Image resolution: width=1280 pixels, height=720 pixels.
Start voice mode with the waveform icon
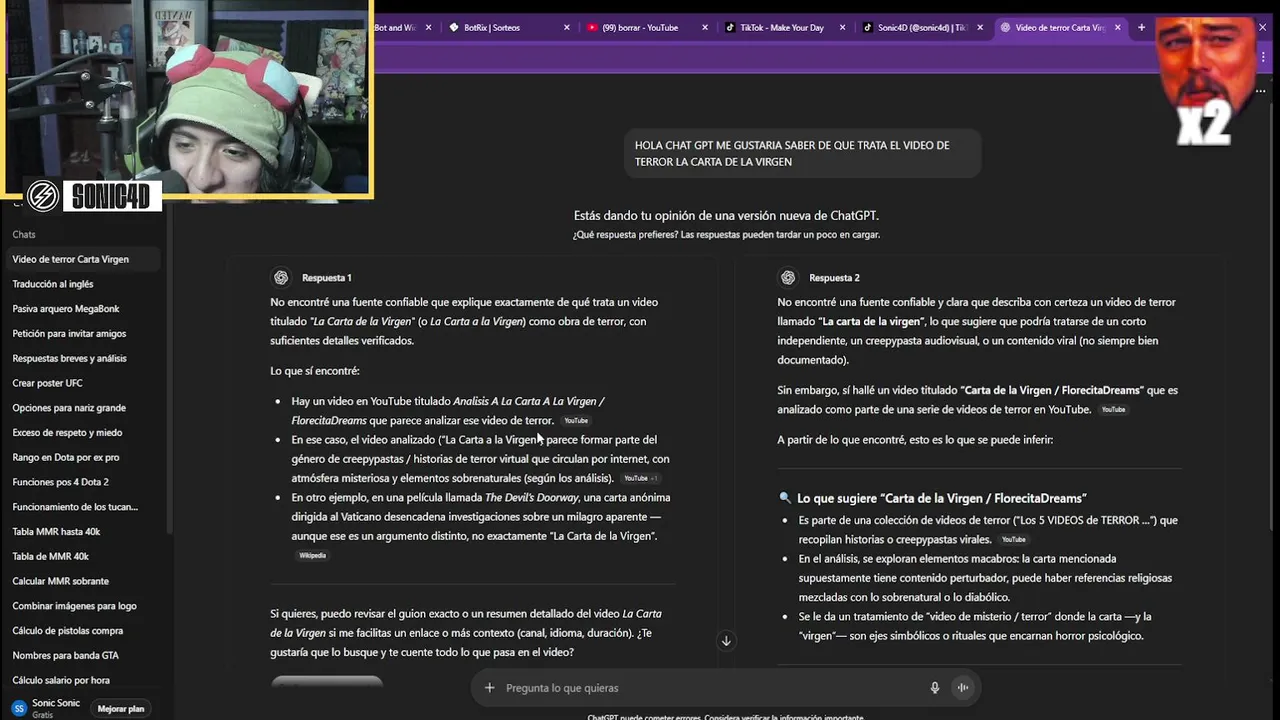(963, 688)
